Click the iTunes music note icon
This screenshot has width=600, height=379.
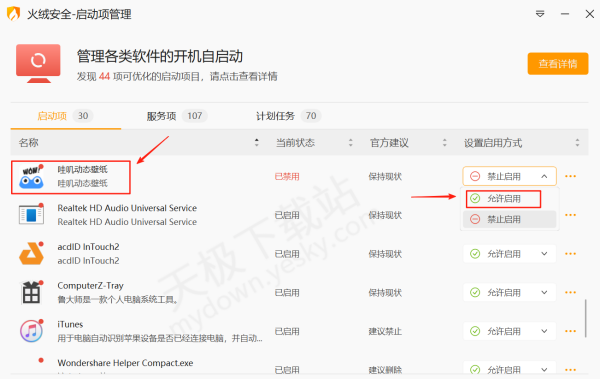31,331
